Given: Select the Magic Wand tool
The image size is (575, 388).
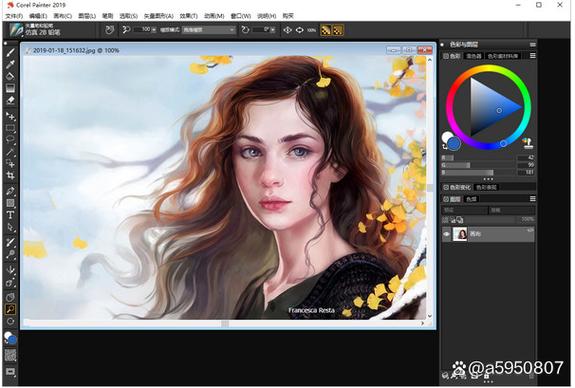Looking at the screenshot, I should tap(10, 152).
